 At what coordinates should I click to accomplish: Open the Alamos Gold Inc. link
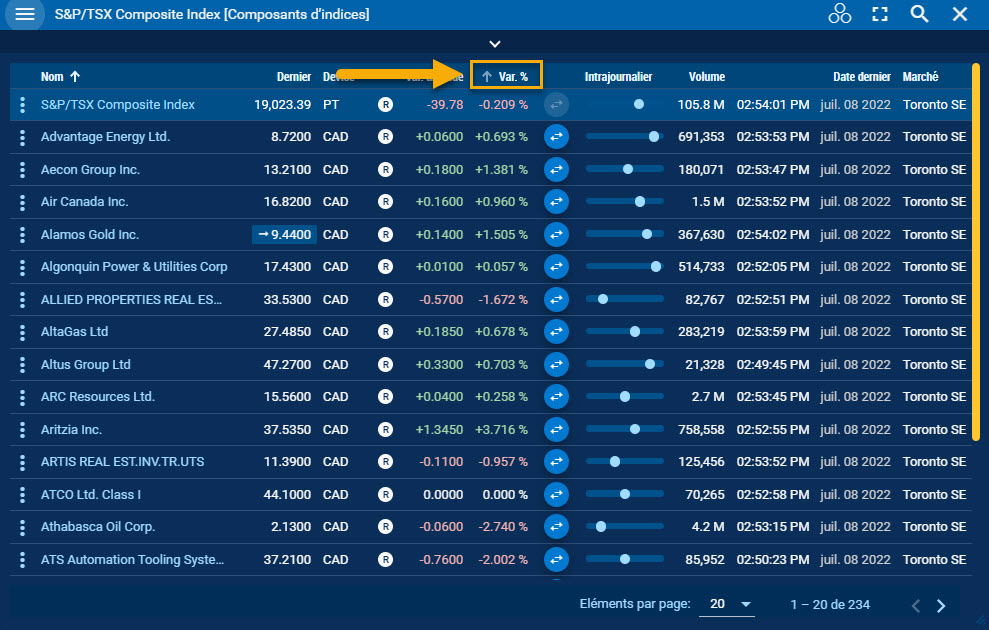pyautogui.click(x=90, y=235)
